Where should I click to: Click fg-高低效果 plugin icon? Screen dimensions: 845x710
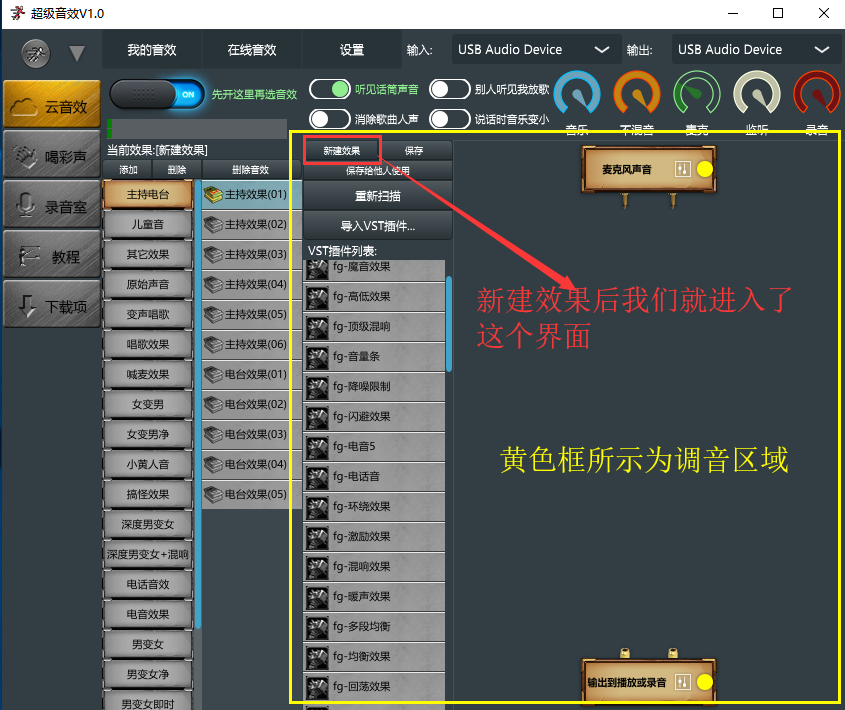coord(317,297)
